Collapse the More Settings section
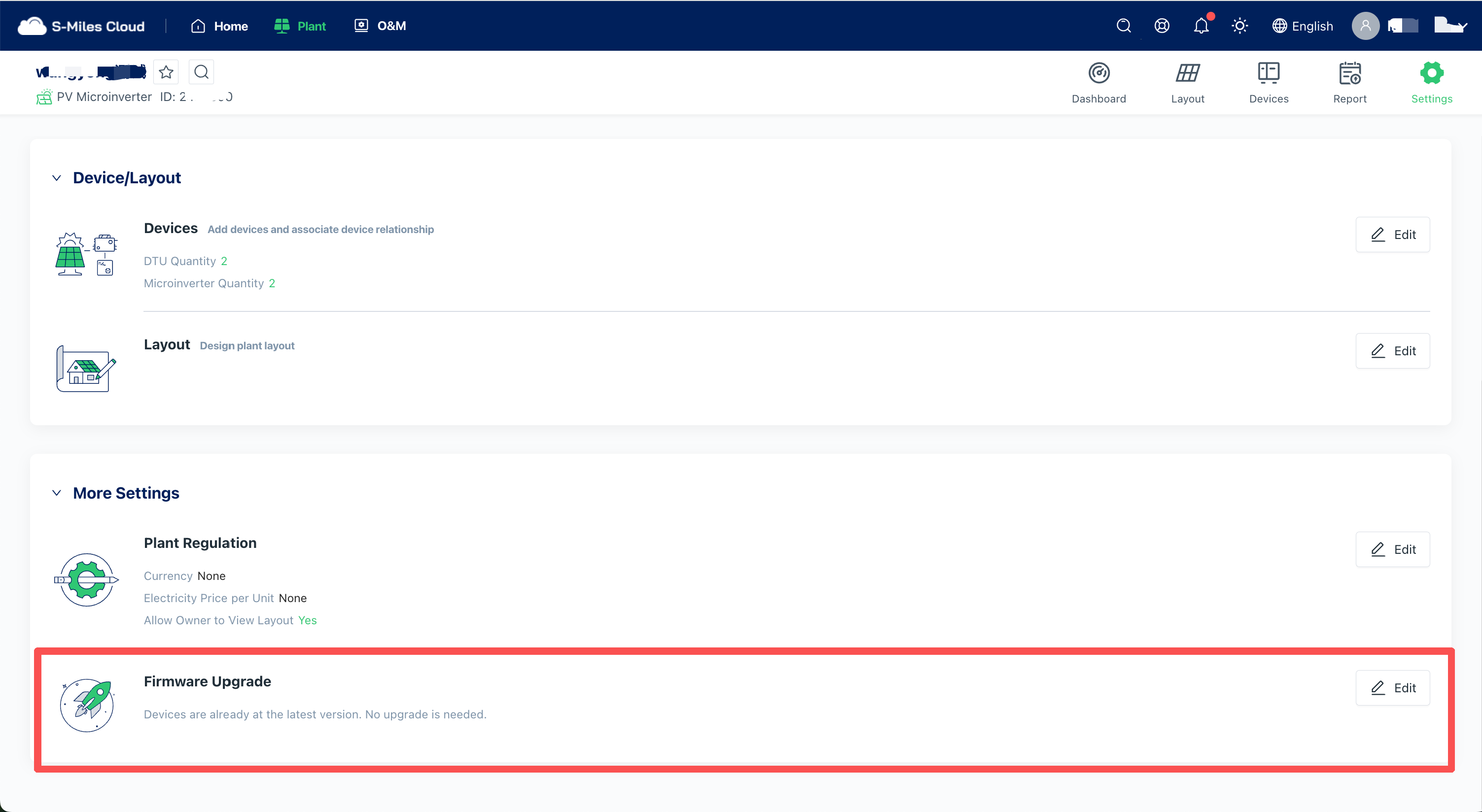Image resolution: width=1482 pixels, height=812 pixels. (56, 493)
